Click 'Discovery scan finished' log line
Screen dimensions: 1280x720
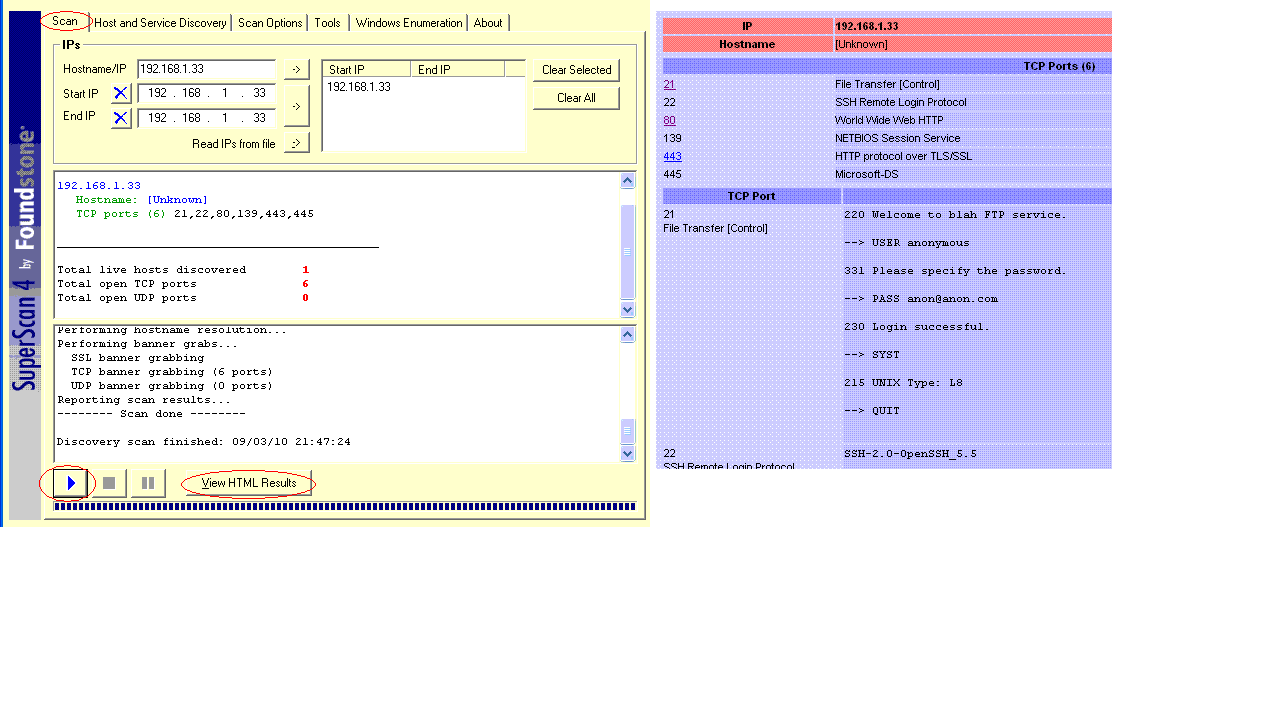click(x=204, y=442)
